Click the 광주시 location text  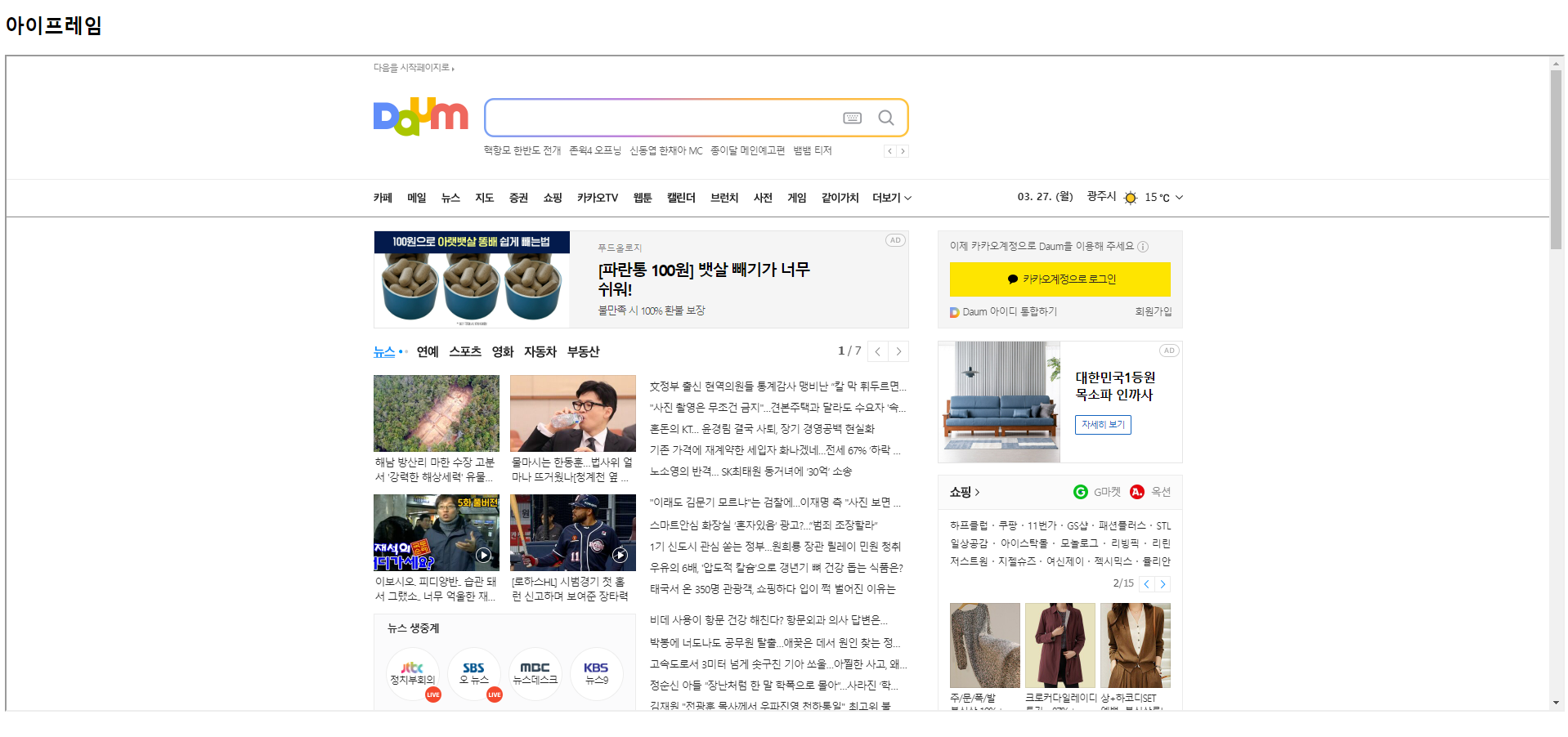tap(1101, 197)
